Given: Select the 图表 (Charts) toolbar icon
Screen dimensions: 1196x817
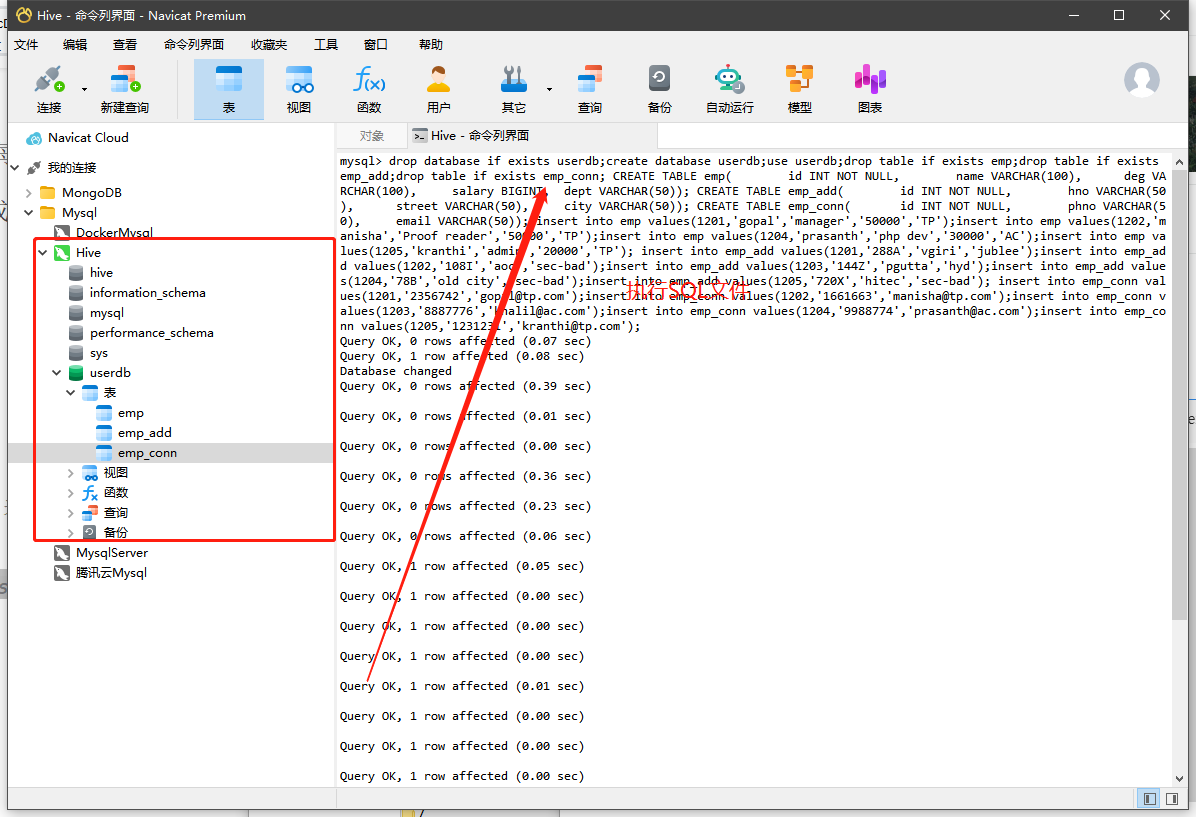Looking at the screenshot, I should [869, 88].
